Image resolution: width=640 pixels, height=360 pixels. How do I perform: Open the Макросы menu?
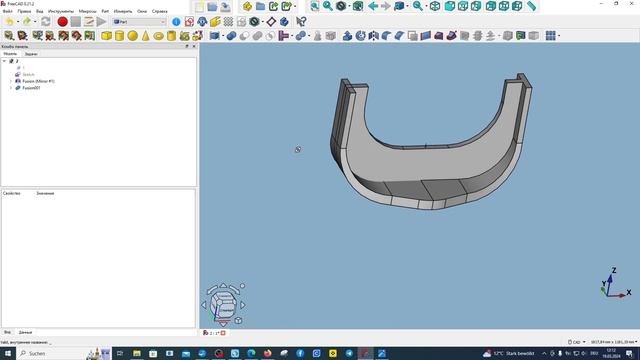(87, 11)
